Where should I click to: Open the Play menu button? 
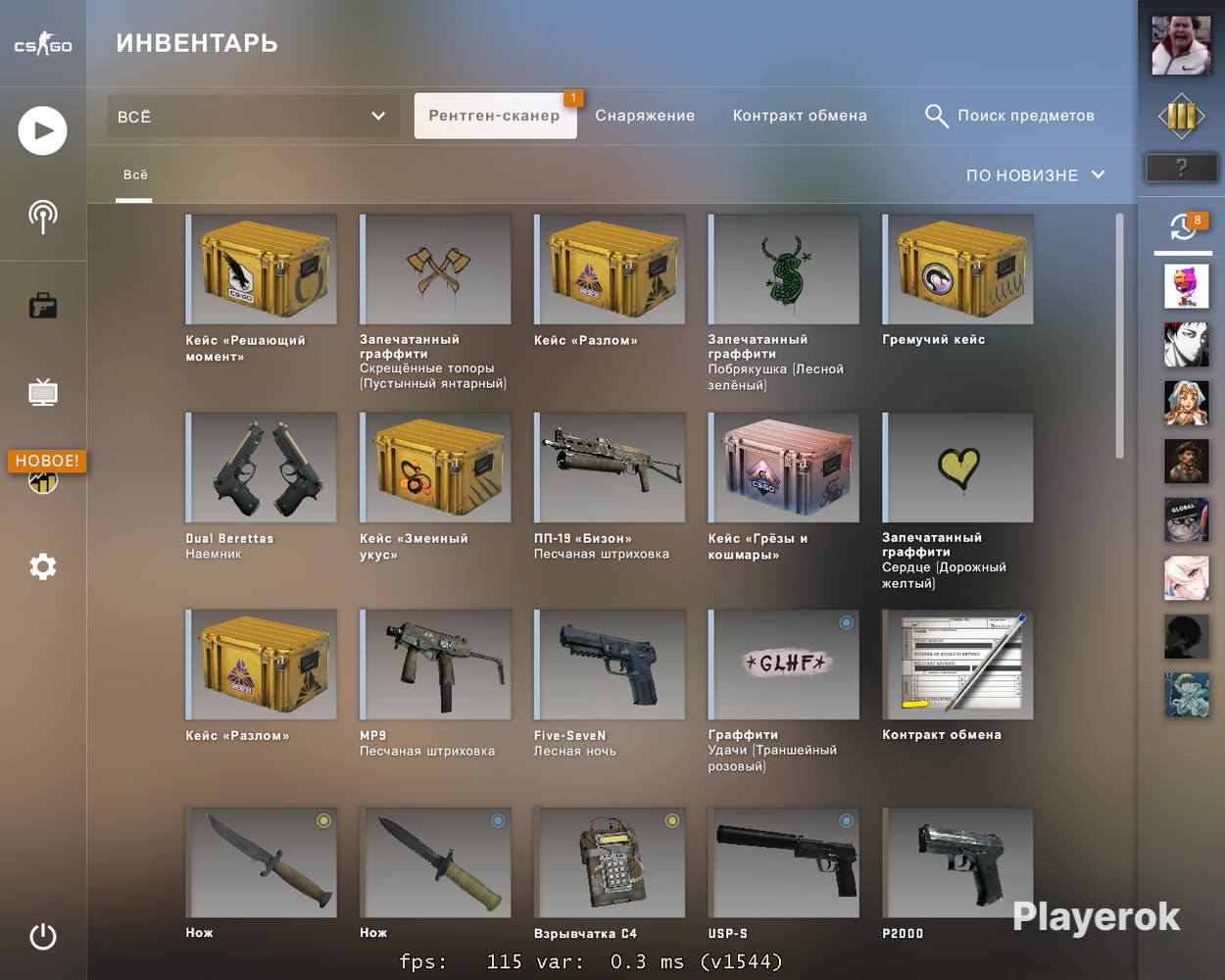(43, 130)
